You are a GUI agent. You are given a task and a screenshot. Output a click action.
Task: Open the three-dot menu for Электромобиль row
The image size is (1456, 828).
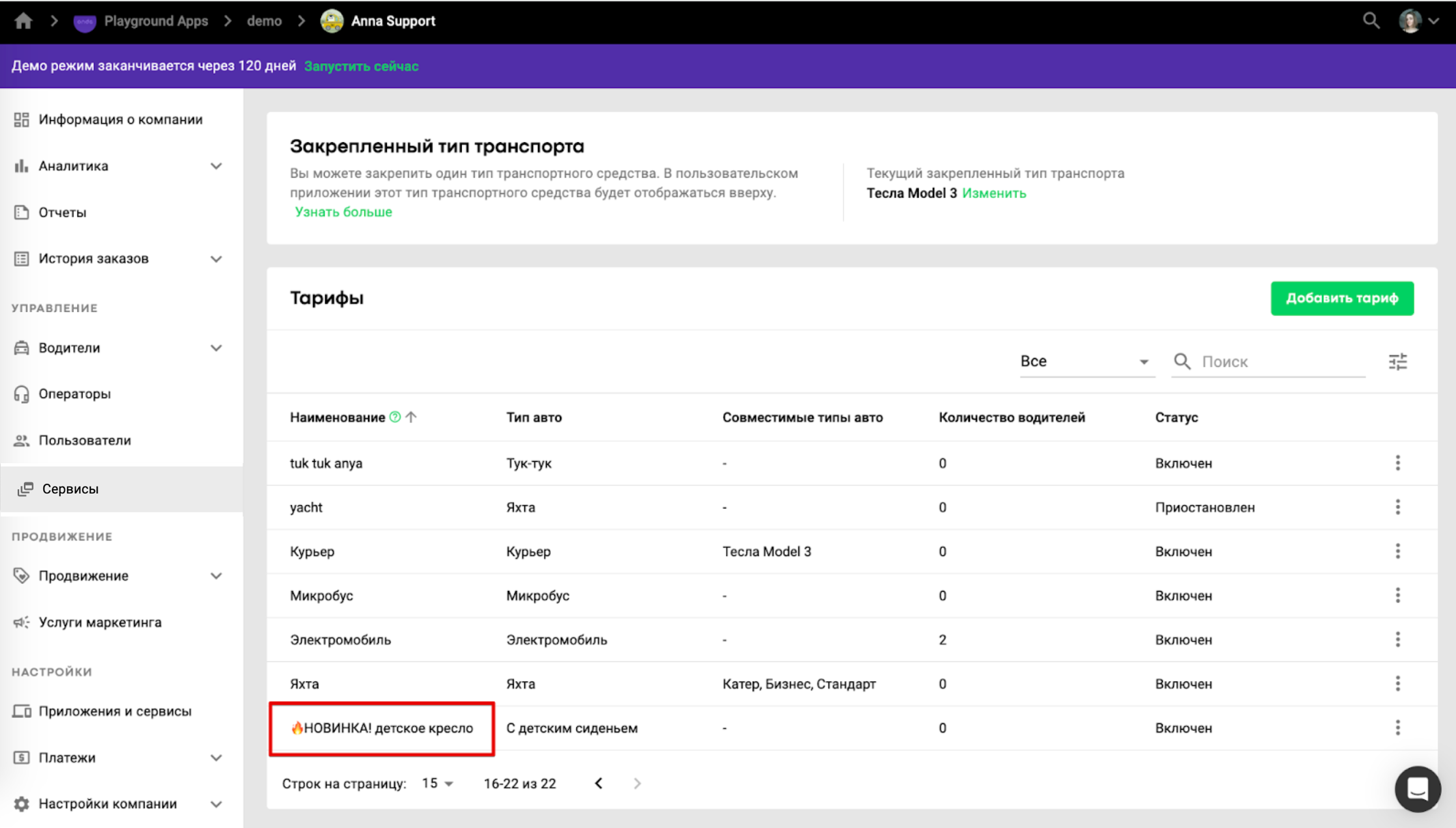click(1397, 640)
